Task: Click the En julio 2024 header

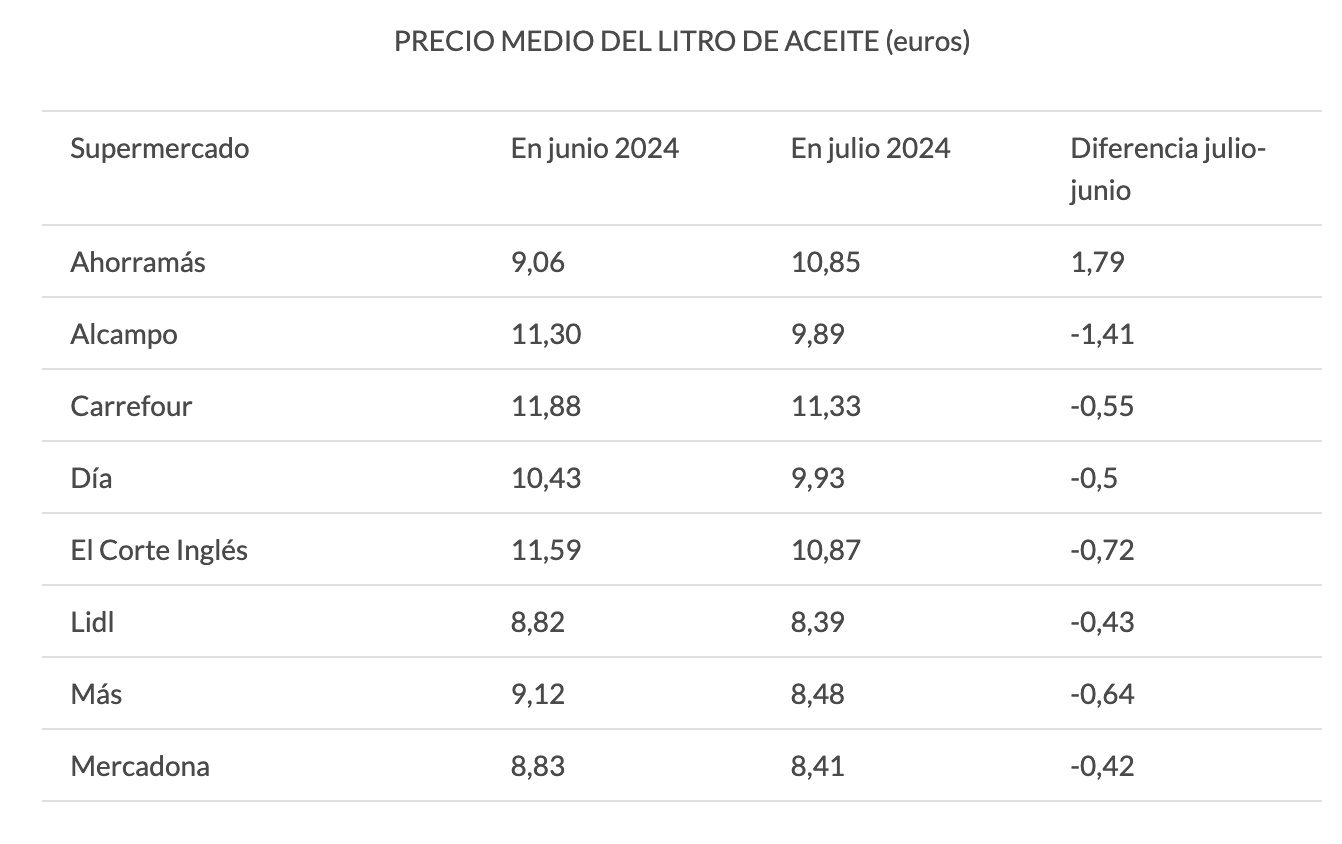Action: click(x=870, y=149)
